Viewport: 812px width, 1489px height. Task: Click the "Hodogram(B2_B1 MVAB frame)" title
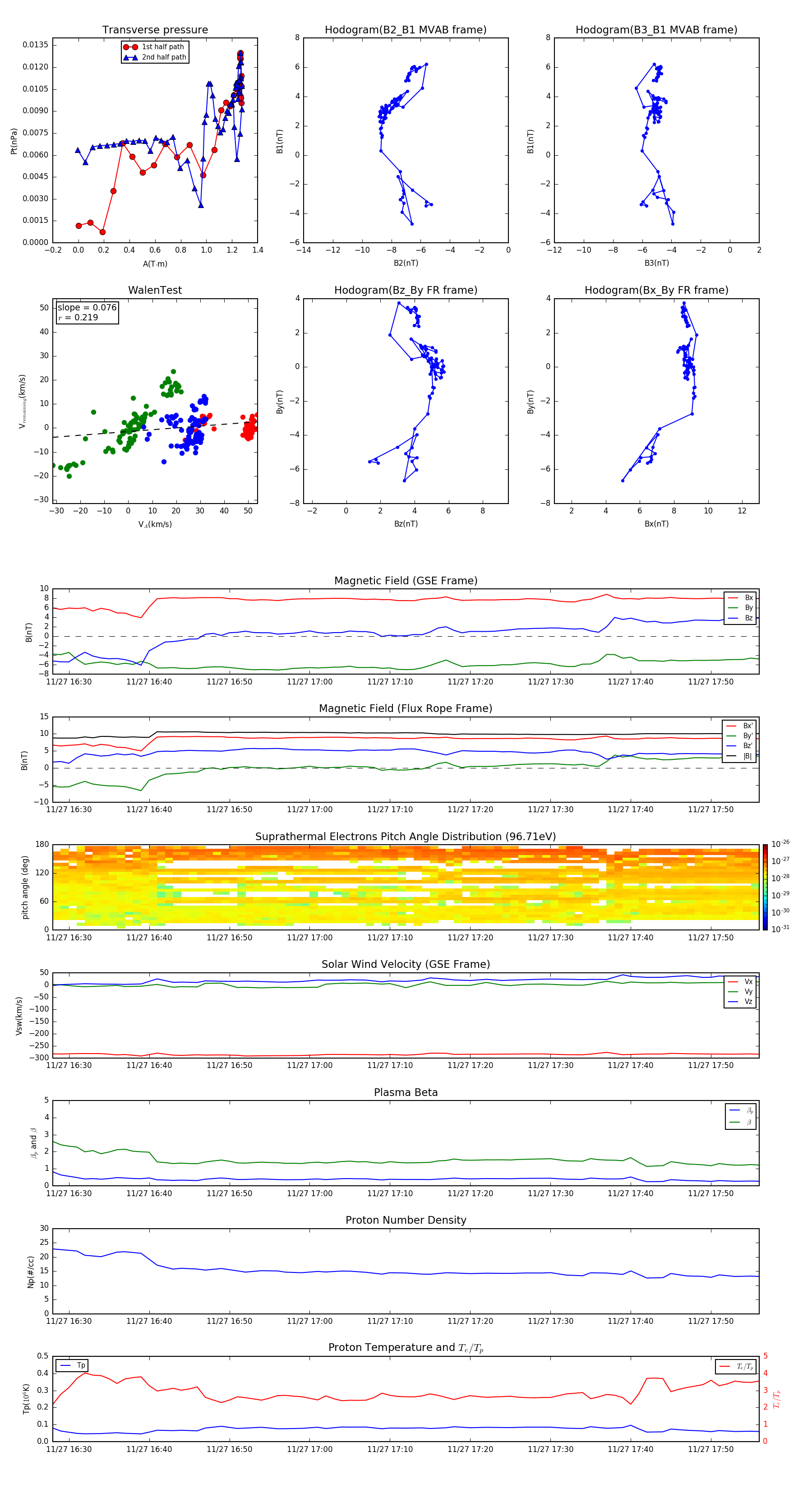(x=406, y=30)
